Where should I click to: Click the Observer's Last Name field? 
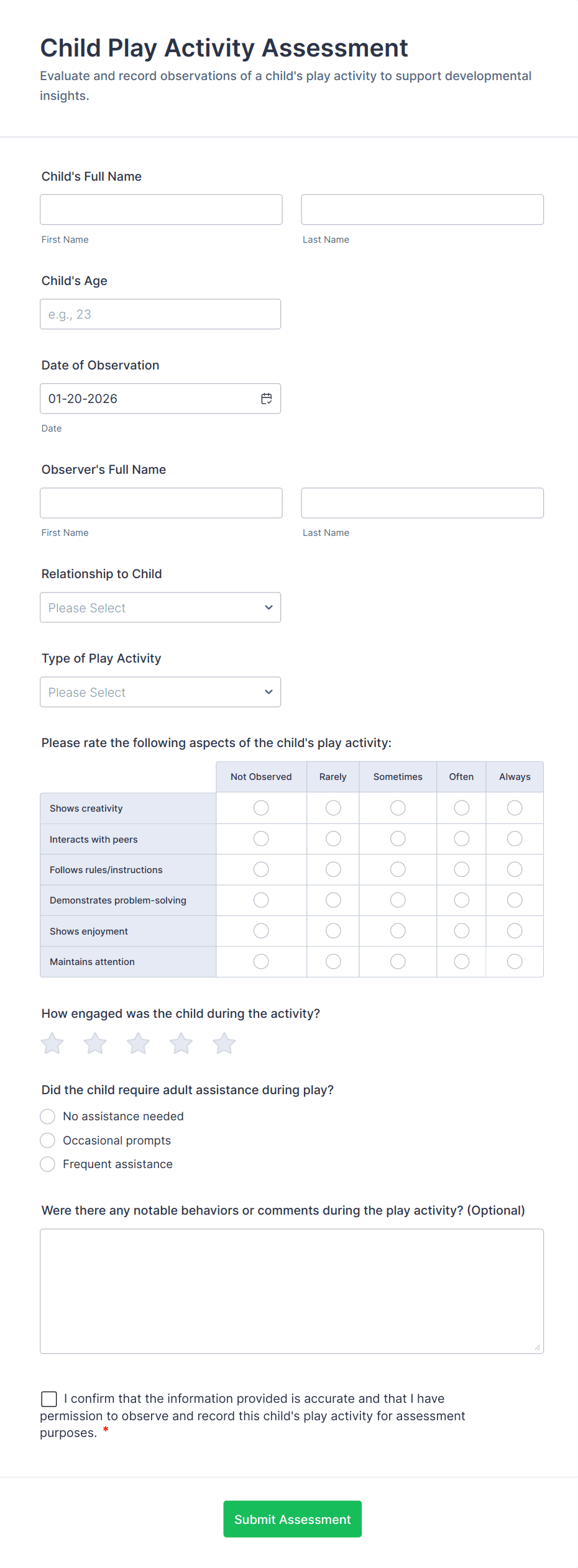pyautogui.click(x=422, y=502)
